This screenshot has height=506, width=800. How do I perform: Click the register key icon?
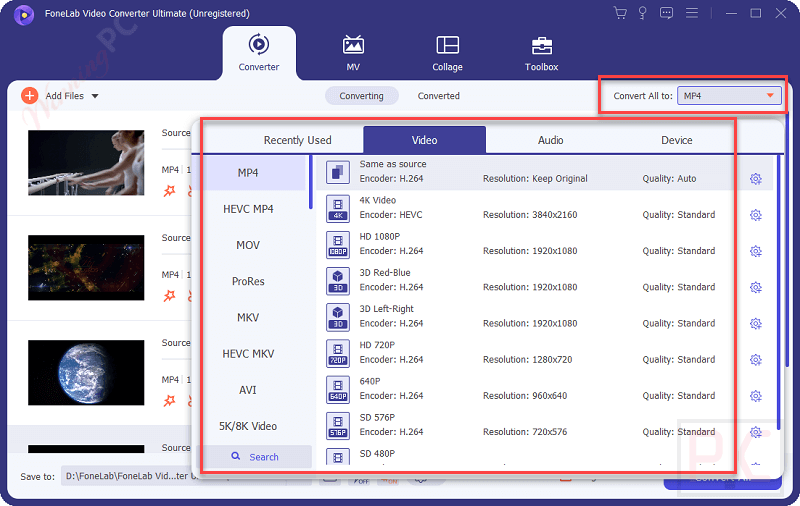642,13
